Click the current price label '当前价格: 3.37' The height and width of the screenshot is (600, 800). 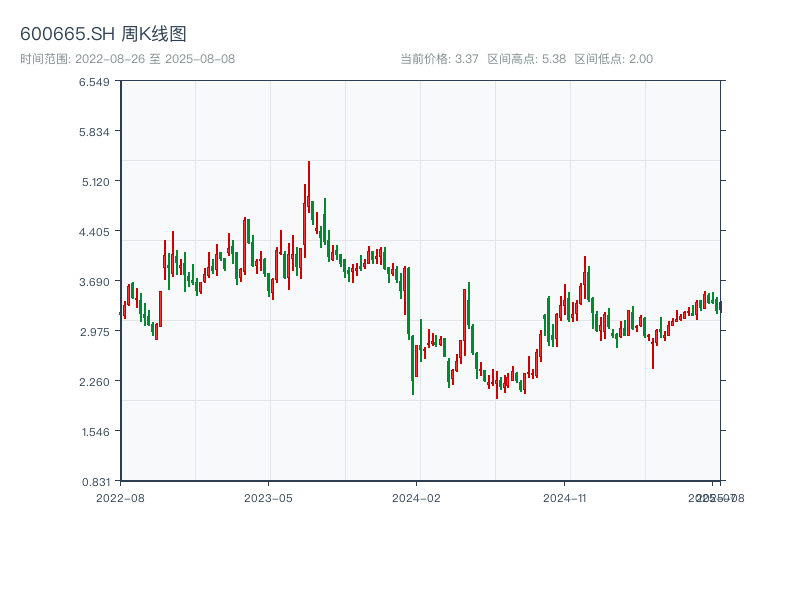[x=439, y=59]
